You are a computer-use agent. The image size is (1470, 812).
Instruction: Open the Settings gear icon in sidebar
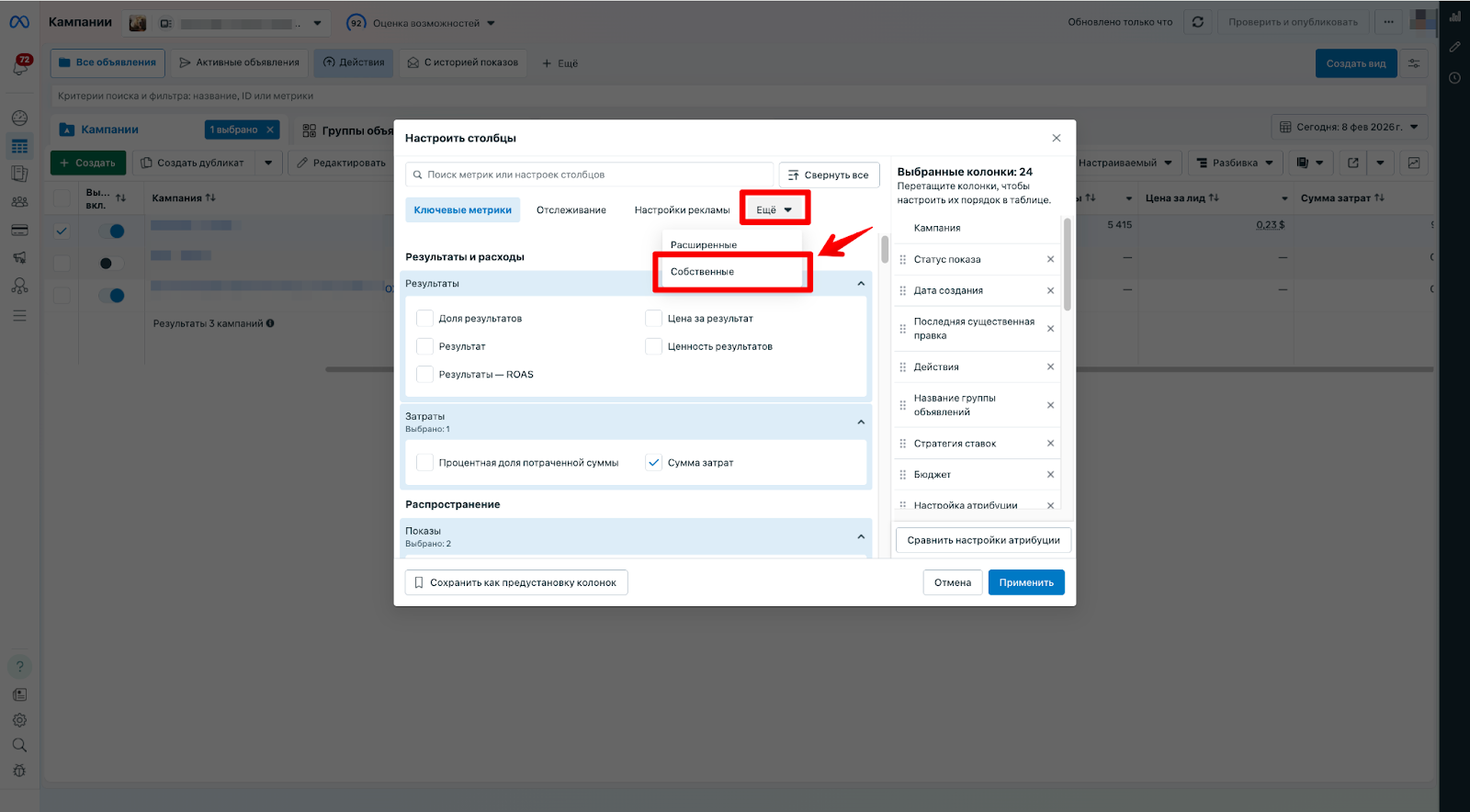pyautogui.click(x=19, y=720)
